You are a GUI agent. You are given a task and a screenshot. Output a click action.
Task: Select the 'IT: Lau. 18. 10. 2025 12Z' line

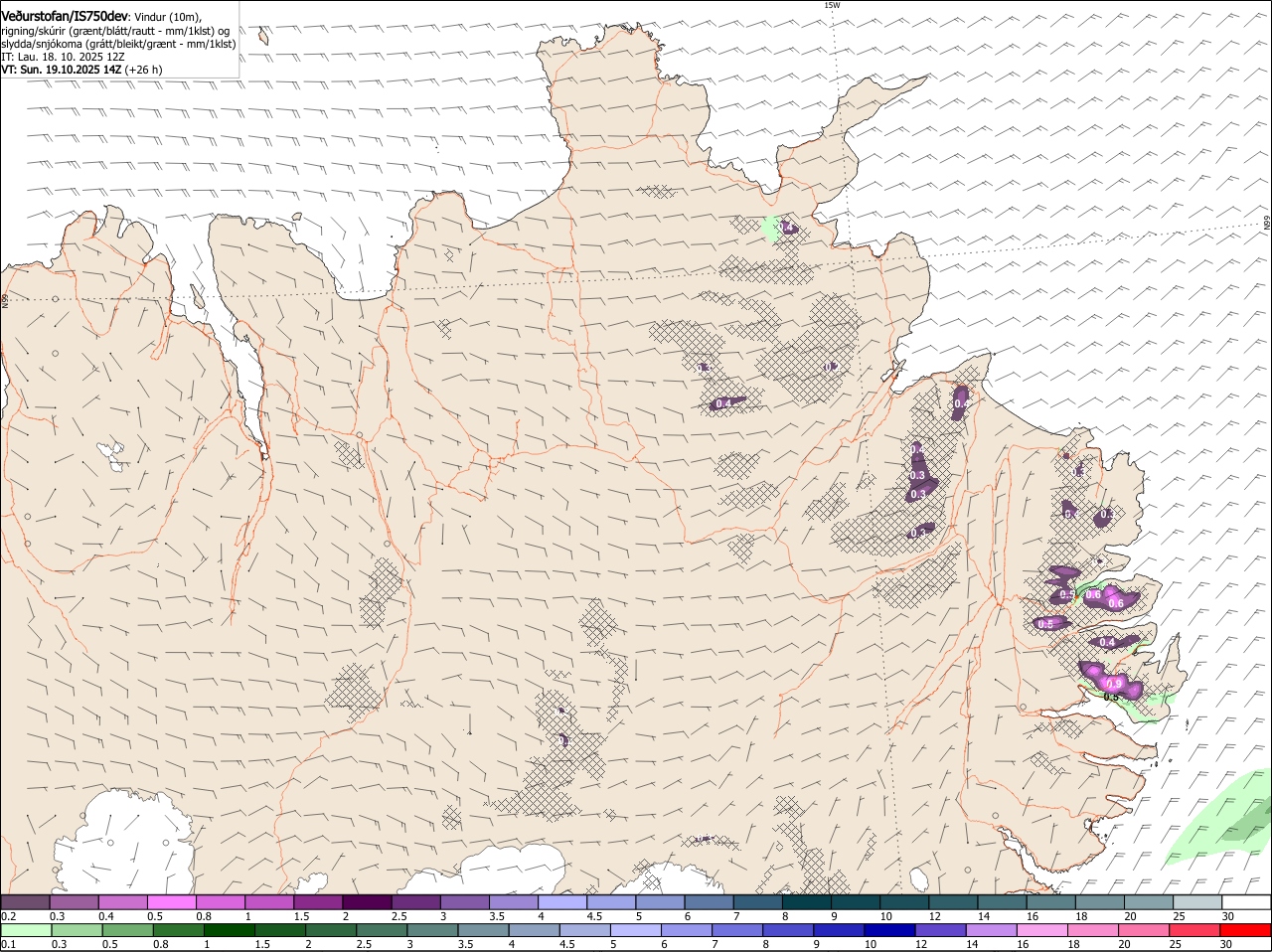click(63, 57)
